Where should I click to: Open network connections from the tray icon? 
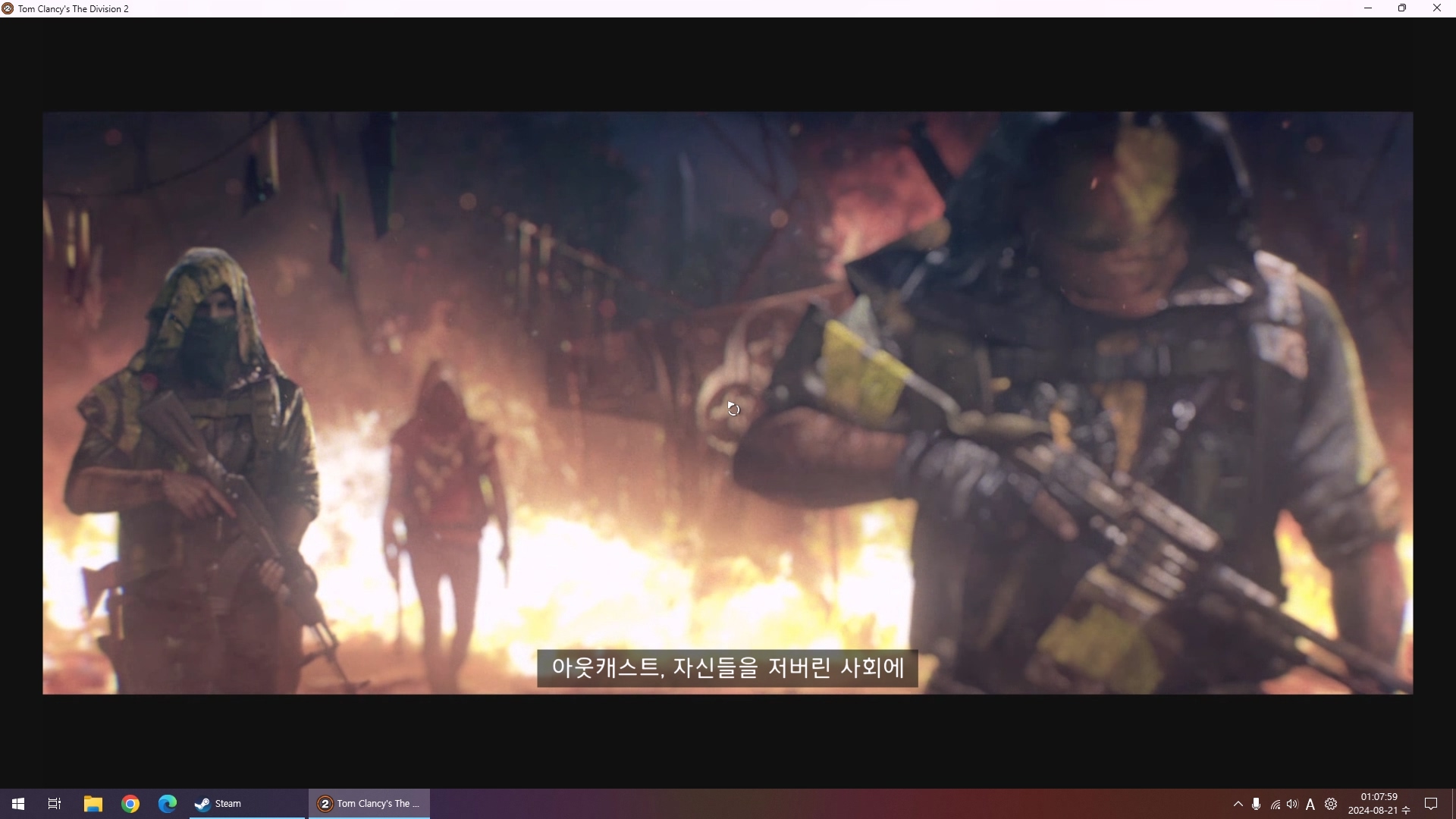(1275, 805)
